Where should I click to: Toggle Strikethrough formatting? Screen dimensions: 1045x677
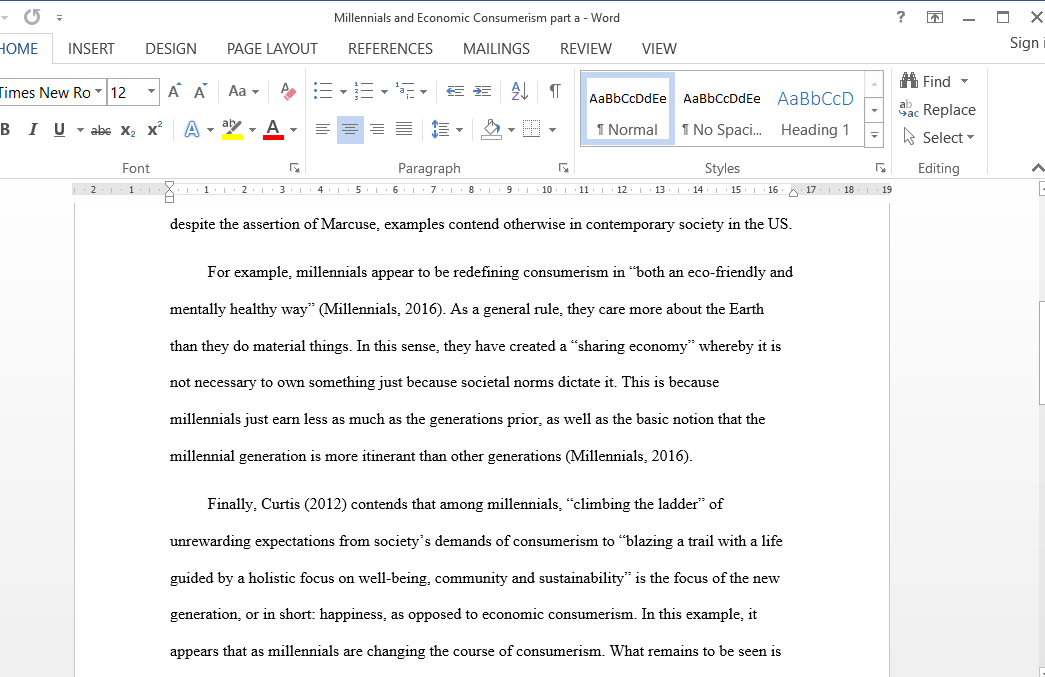point(101,131)
